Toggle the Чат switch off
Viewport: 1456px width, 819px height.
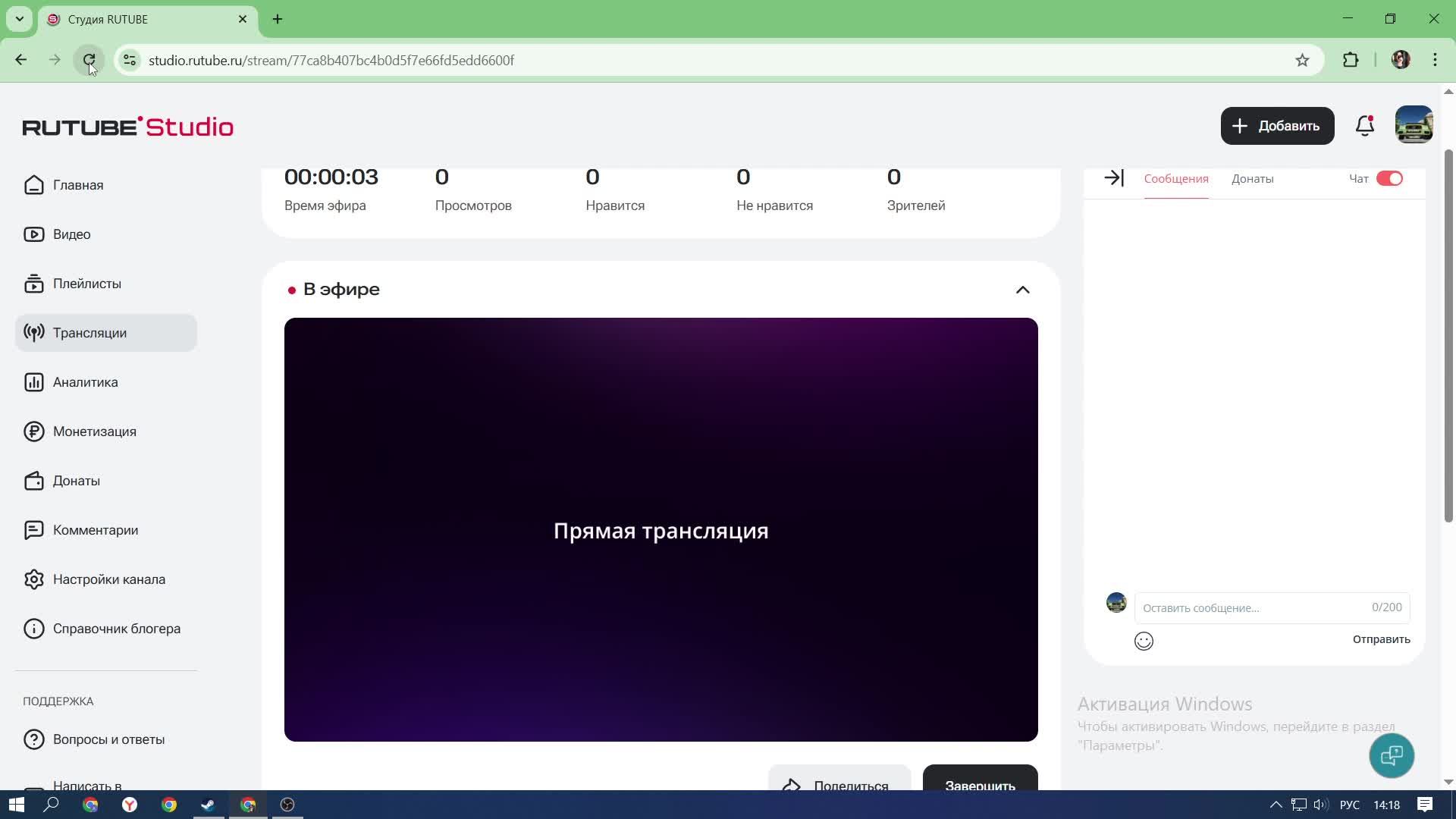coord(1389,179)
